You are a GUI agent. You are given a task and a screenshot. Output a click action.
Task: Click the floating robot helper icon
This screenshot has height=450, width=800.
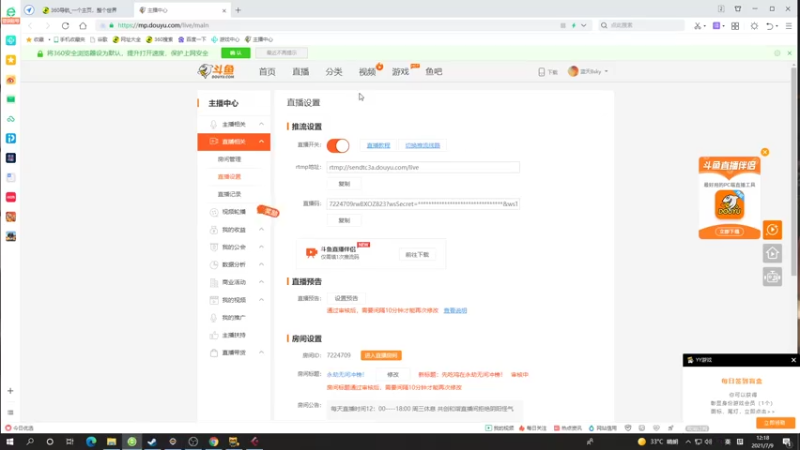pyautogui.click(x=772, y=277)
